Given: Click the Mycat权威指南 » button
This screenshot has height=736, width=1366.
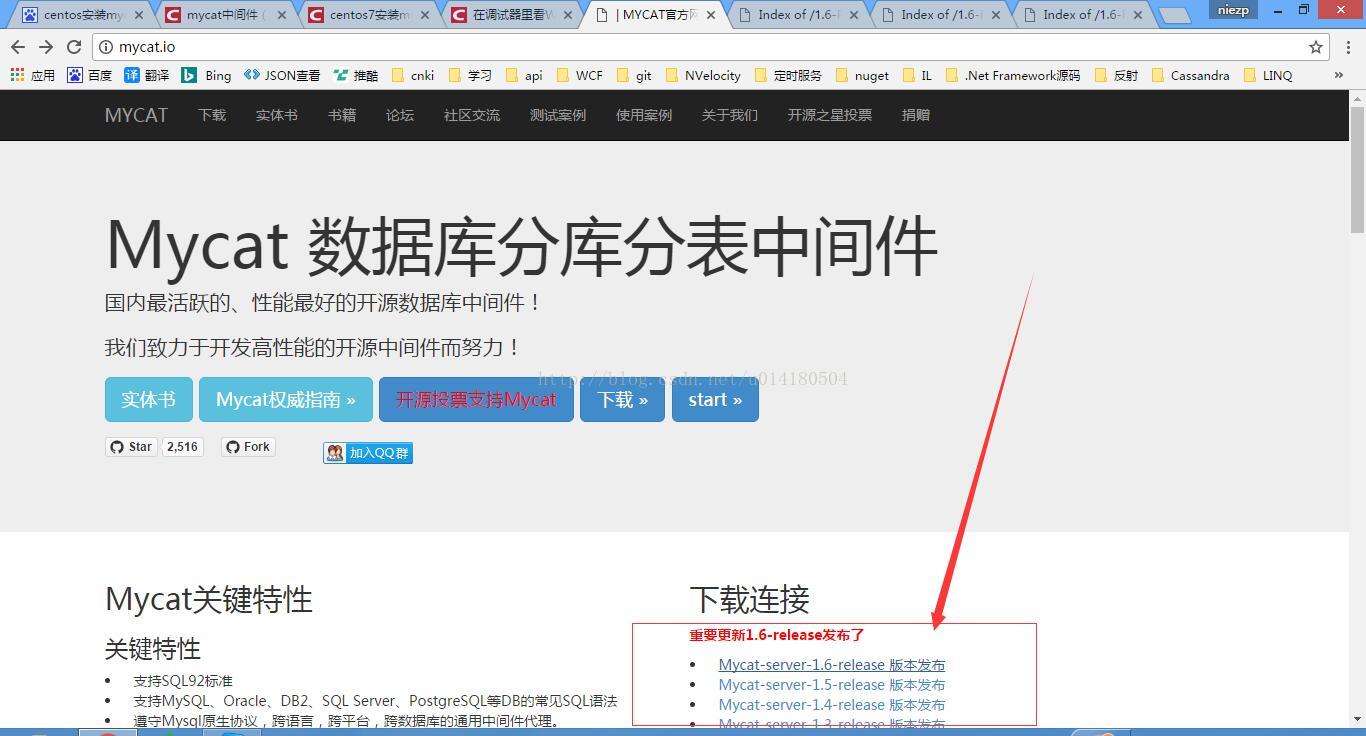Looking at the screenshot, I should coord(286,399).
